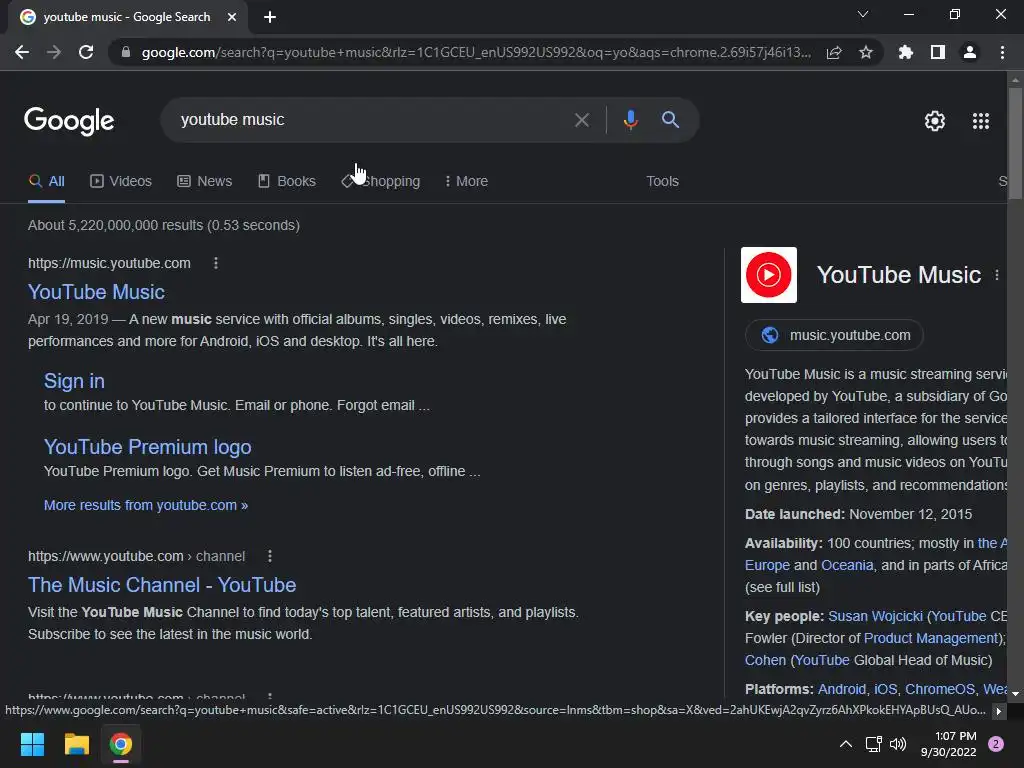Click the scrollbar down arrow
The width and height of the screenshot is (1024, 768).
[x=1015, y=694]
